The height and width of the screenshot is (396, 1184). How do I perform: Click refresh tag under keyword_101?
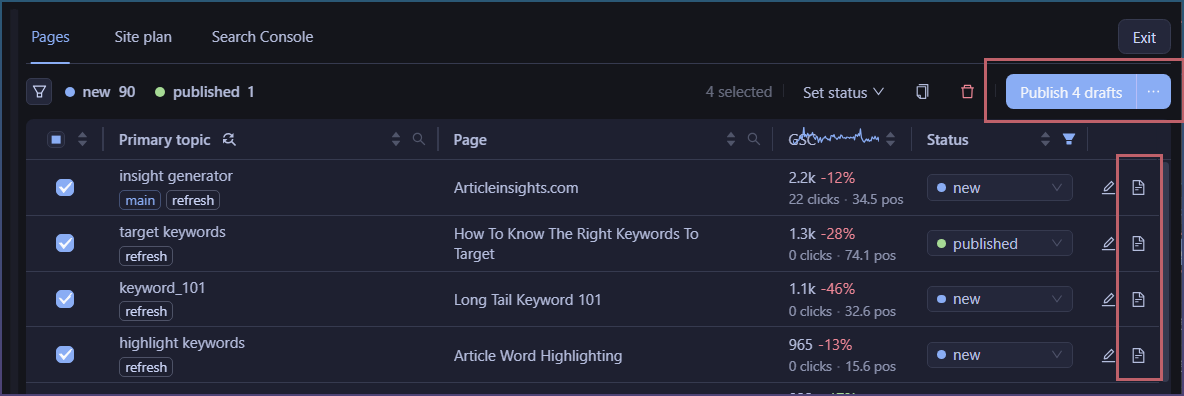pyautogui.click(x=146, y=311)
